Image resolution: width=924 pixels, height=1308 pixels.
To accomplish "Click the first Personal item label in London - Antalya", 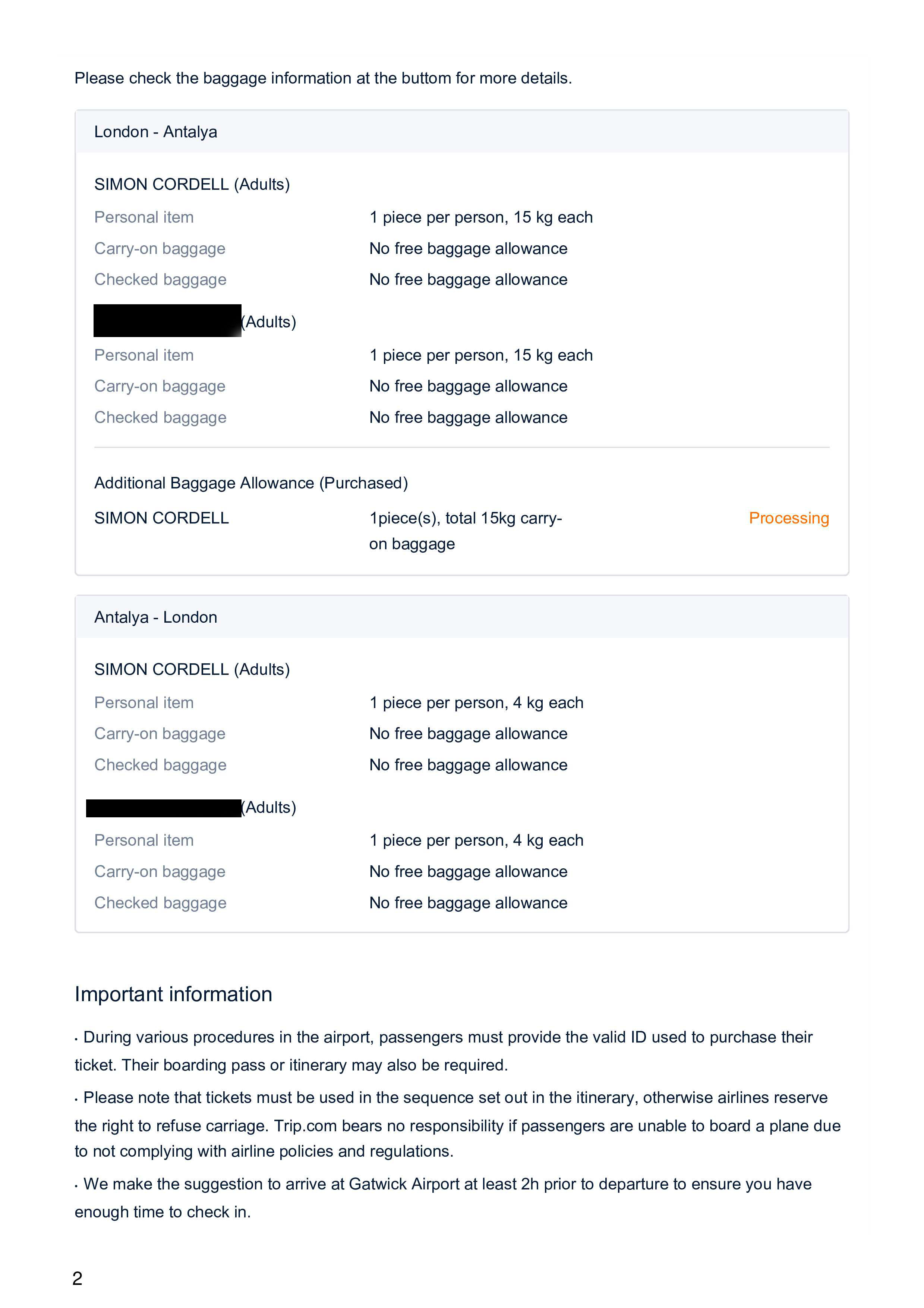I will pos(144,217).
